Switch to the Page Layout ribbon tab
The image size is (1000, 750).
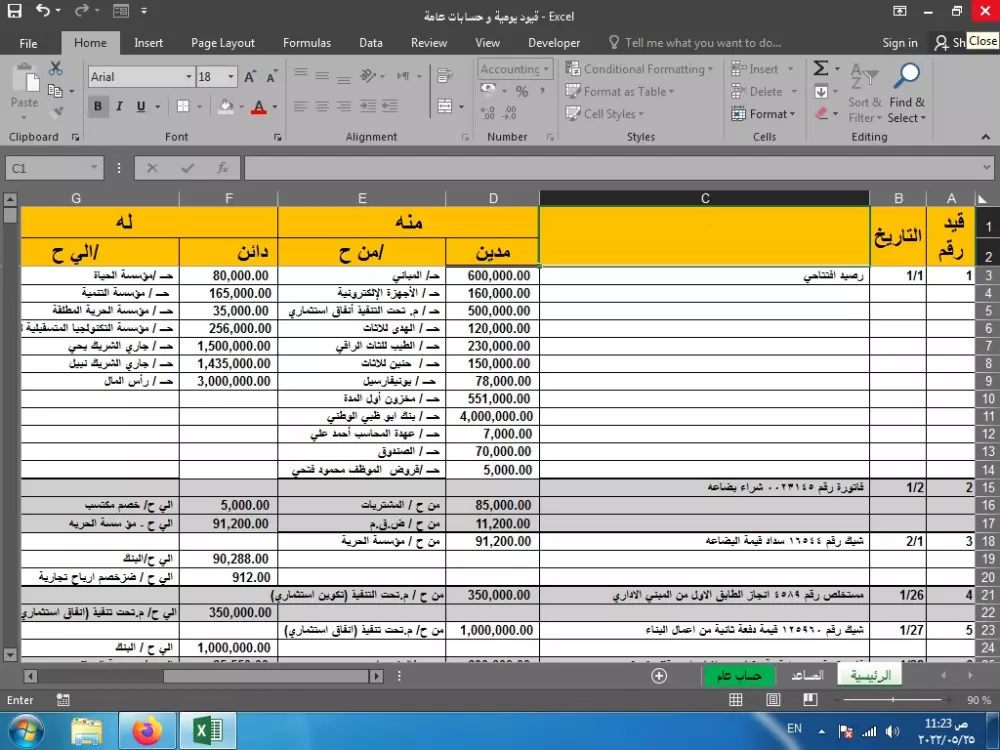223,43
